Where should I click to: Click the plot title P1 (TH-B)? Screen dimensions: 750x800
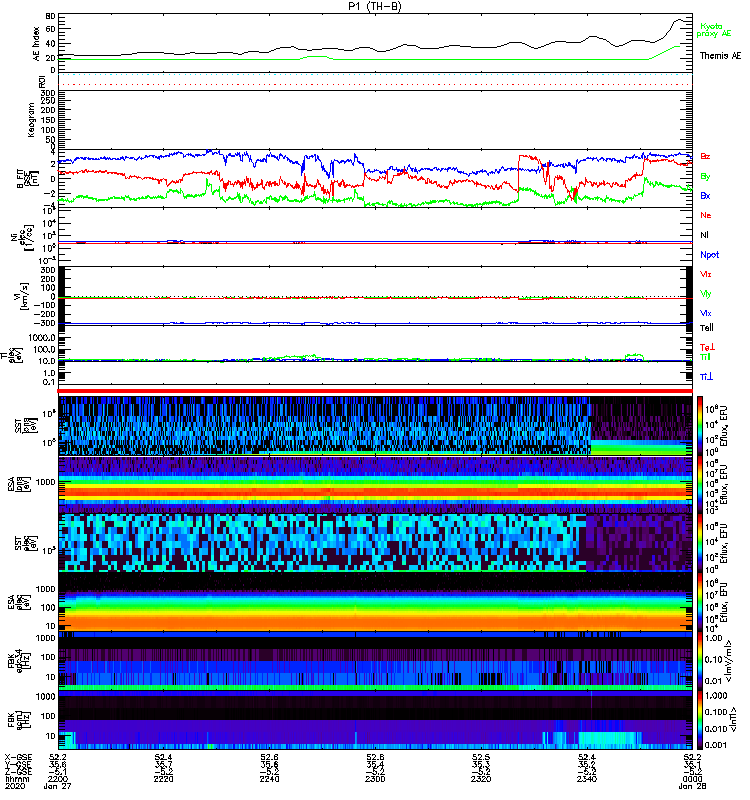point(375,6)
